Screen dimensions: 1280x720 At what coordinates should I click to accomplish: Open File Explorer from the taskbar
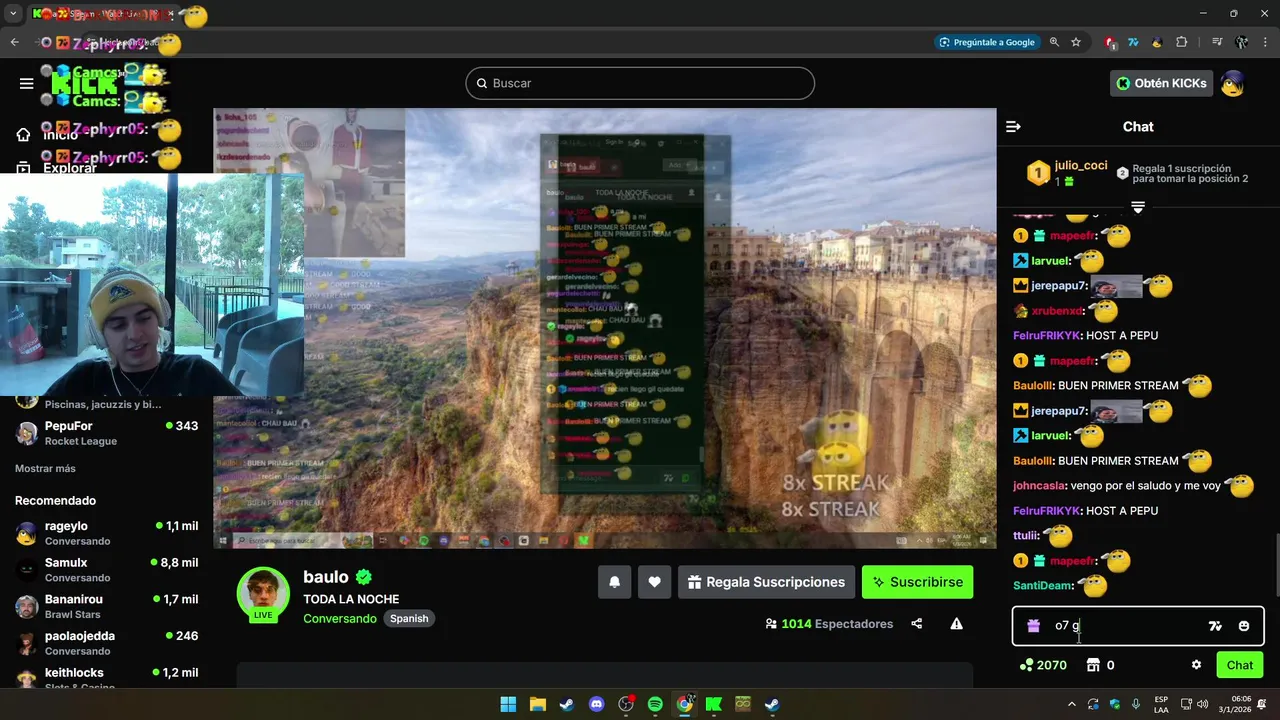coord(537,704)
